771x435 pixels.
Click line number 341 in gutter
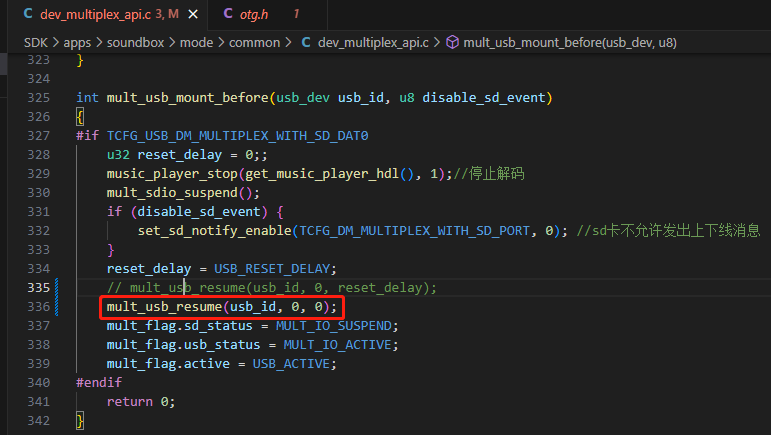tap(39, 402)
